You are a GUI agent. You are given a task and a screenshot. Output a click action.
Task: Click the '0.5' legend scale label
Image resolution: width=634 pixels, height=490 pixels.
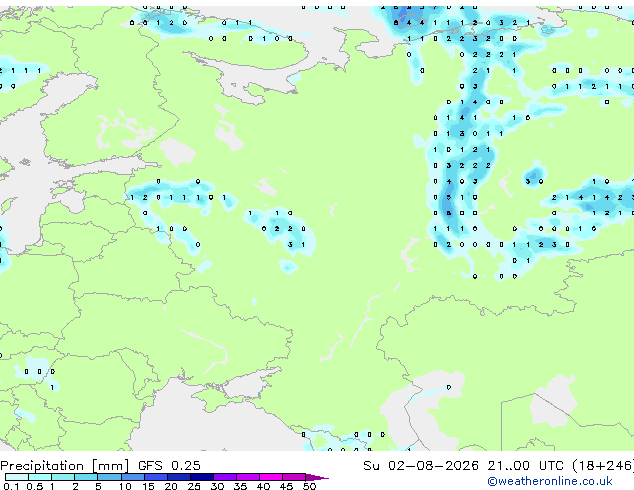(35, 486)
